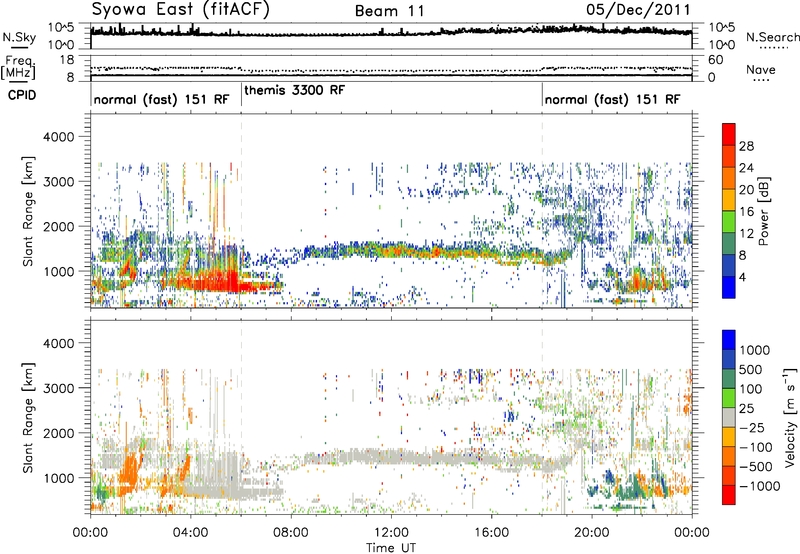Click the "N.Sky" legend label
The height and width of the screenshot is (554, 800).
click(x=19, y=37)
